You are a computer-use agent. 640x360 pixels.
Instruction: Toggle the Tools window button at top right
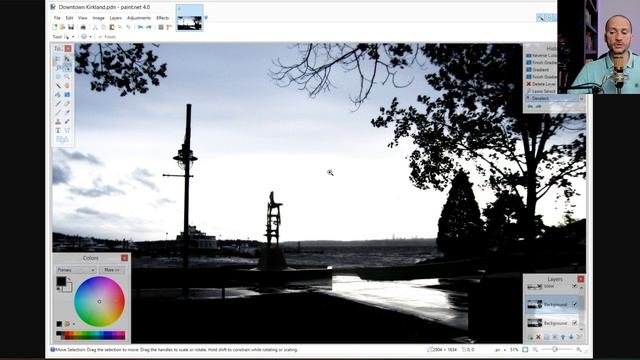[x=540, y=18]
